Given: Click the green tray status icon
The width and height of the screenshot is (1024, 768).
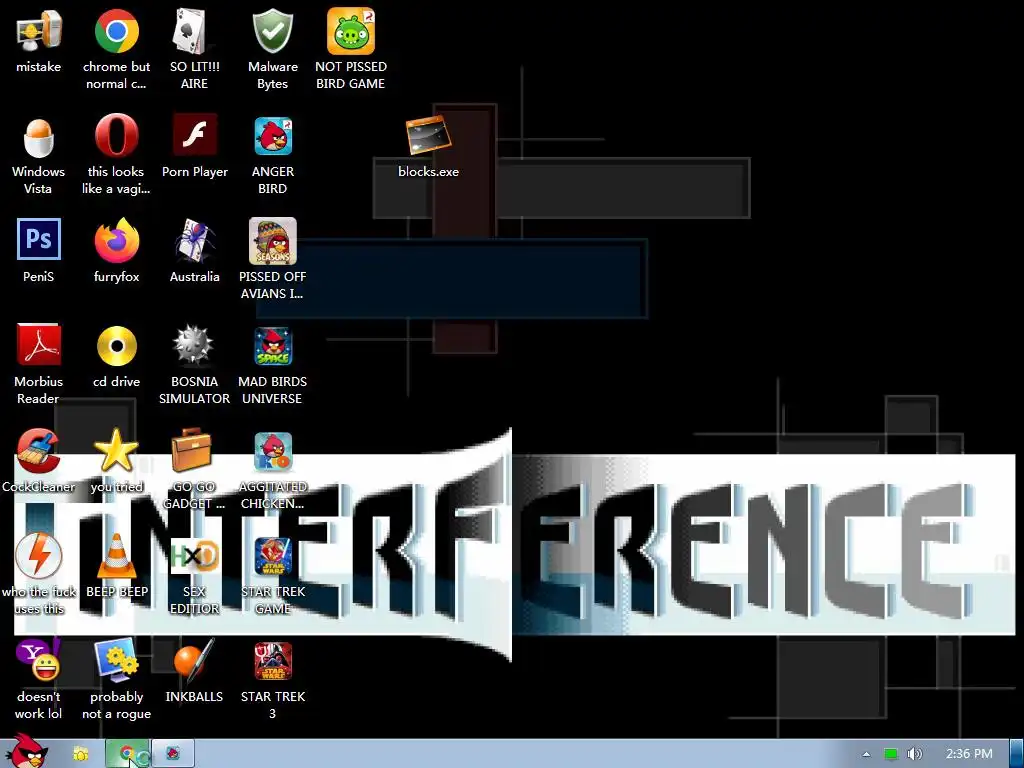Looking at the screenshot, I should click(891, 754).
